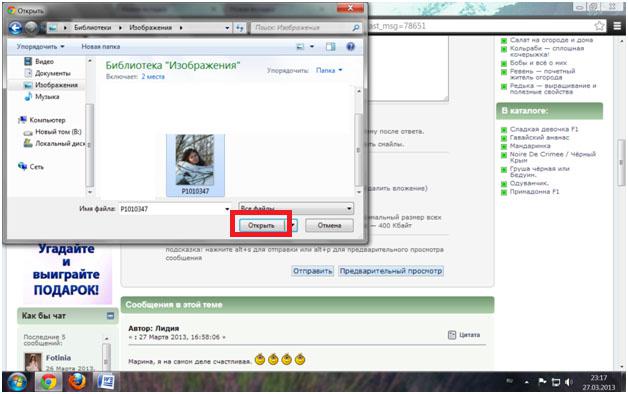Open the Windows Start button
The height and width of the screenshot is (394, 628).
click(17, 382)
